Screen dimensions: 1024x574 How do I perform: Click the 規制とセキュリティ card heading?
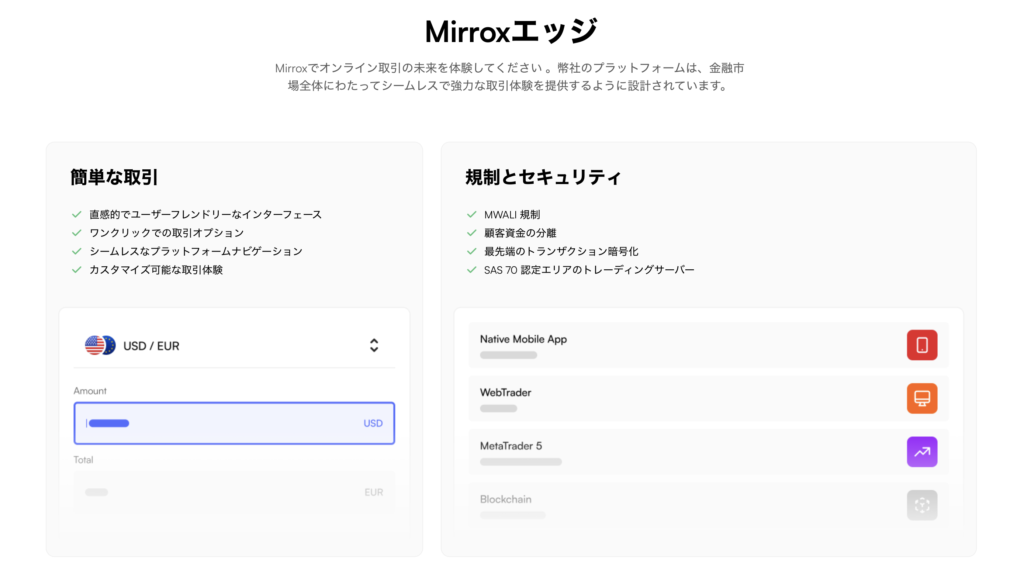click(543, 177)
